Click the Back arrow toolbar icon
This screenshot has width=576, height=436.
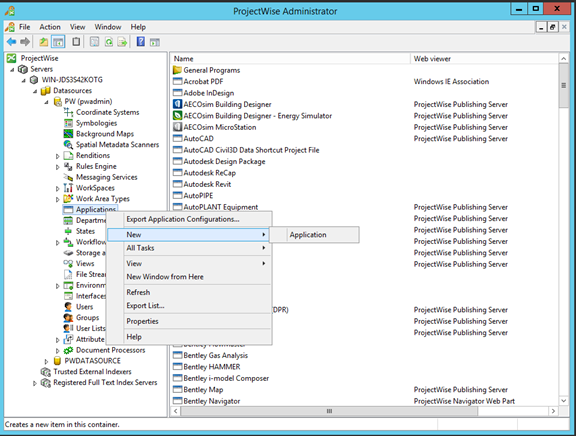click(x=11, y=42)
